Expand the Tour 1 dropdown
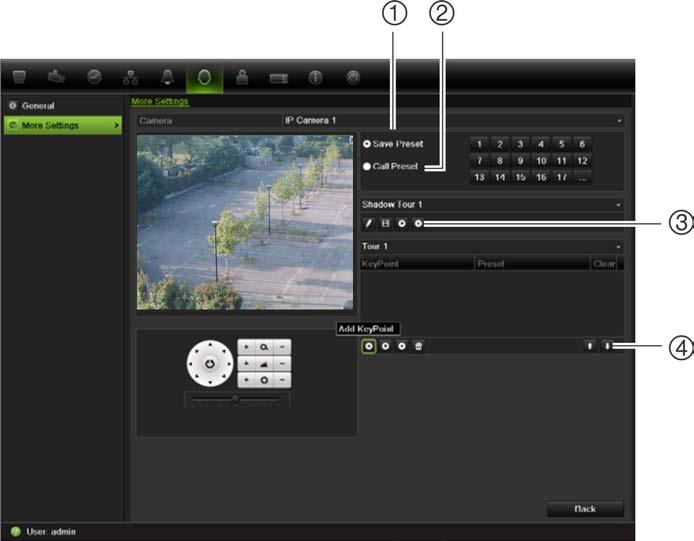 tap(618, 247)
